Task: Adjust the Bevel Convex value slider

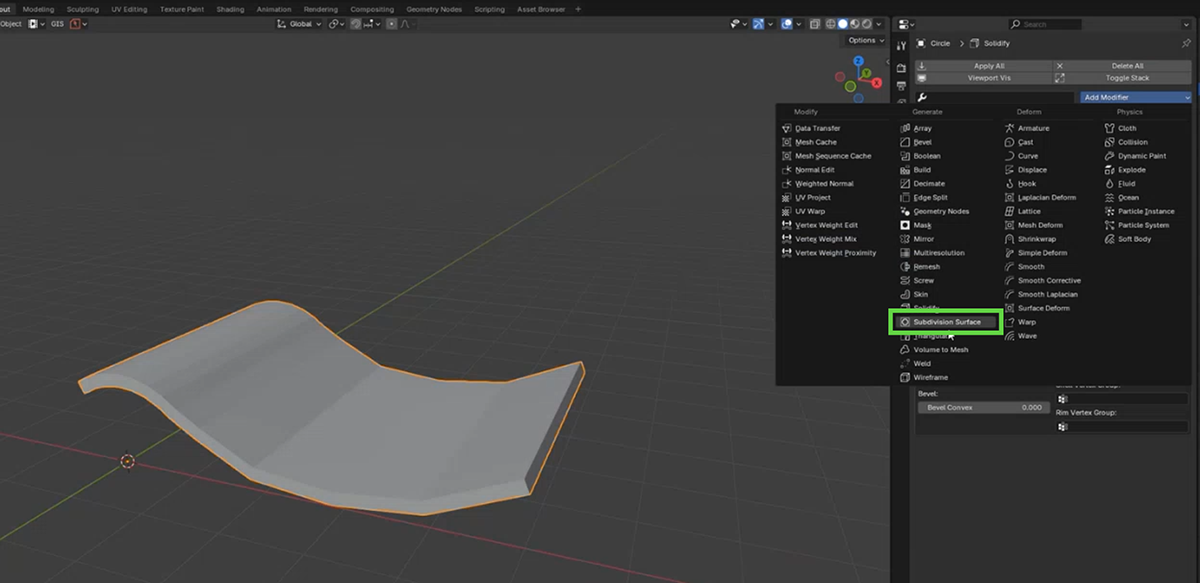Action: [x=982, y=408]
